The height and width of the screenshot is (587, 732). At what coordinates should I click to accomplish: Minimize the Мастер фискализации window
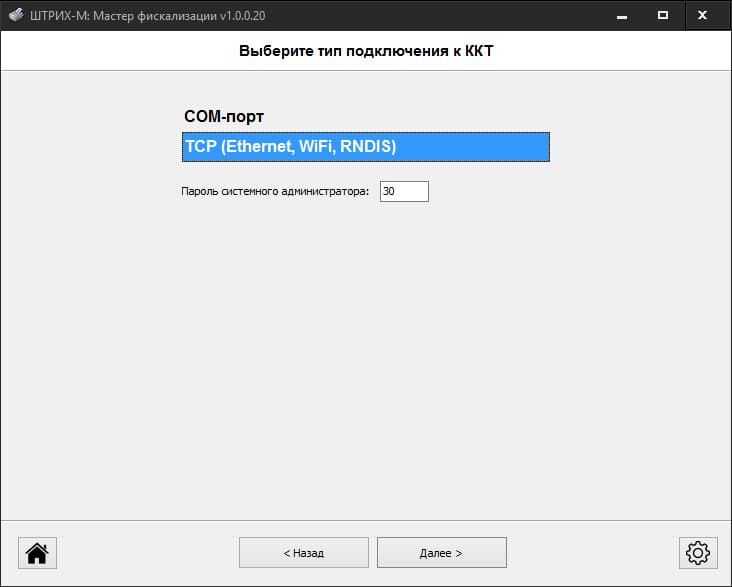click(622, 15)
